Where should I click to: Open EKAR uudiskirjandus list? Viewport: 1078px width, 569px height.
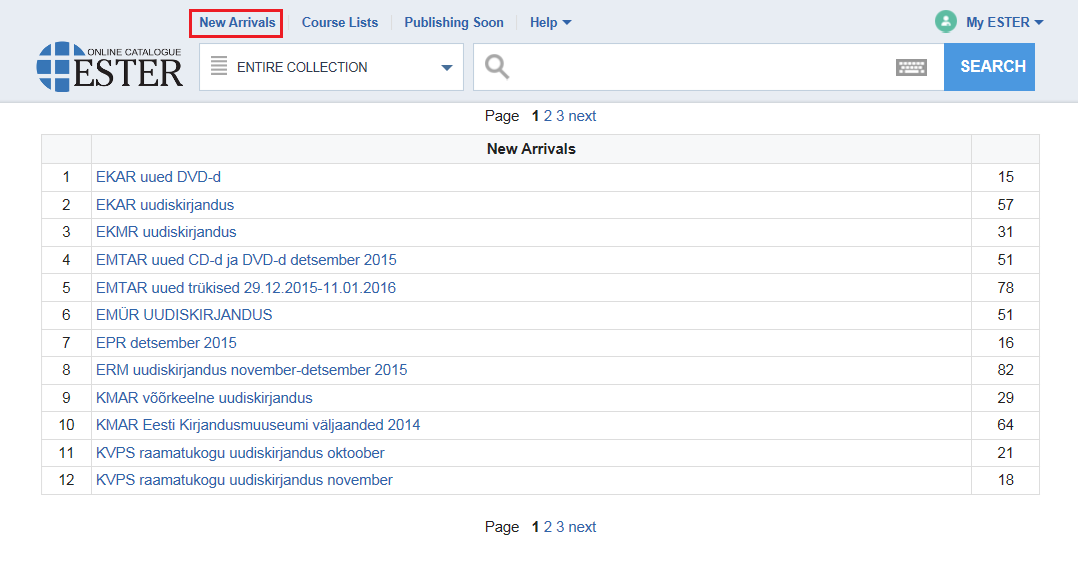[x=165, y=205]
